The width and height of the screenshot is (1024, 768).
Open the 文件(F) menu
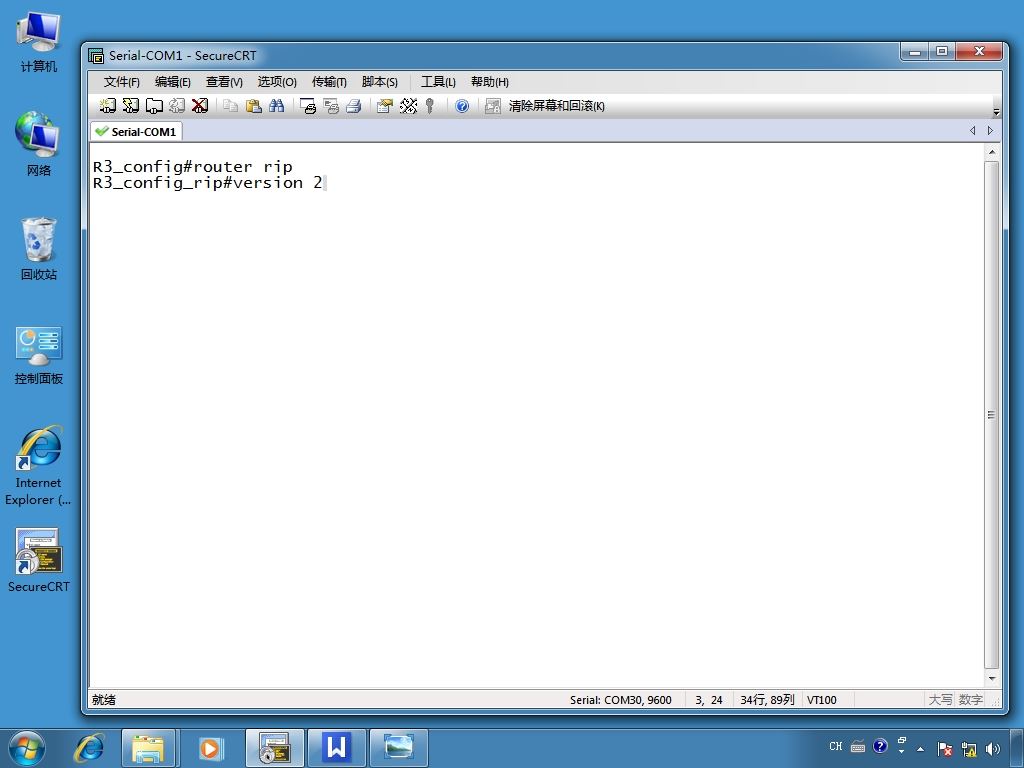121,82
